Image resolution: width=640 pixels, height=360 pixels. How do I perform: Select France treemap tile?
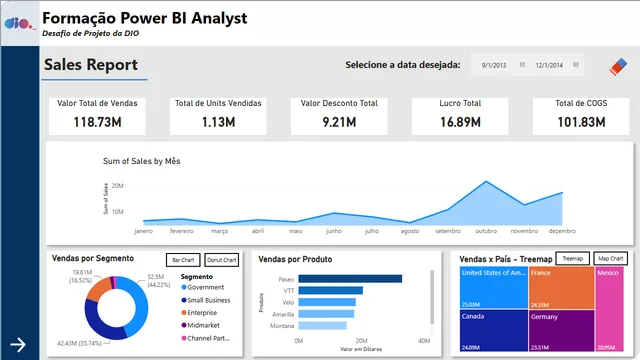[562, 288]
